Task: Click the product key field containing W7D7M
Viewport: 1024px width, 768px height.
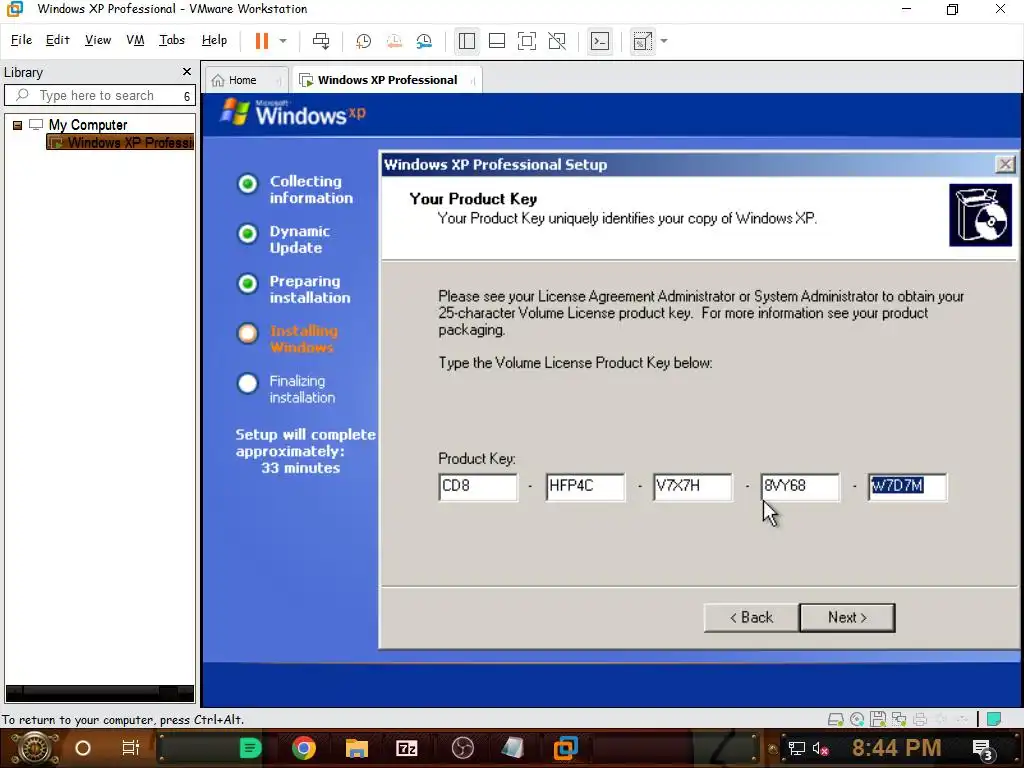Action: point(907,487)
